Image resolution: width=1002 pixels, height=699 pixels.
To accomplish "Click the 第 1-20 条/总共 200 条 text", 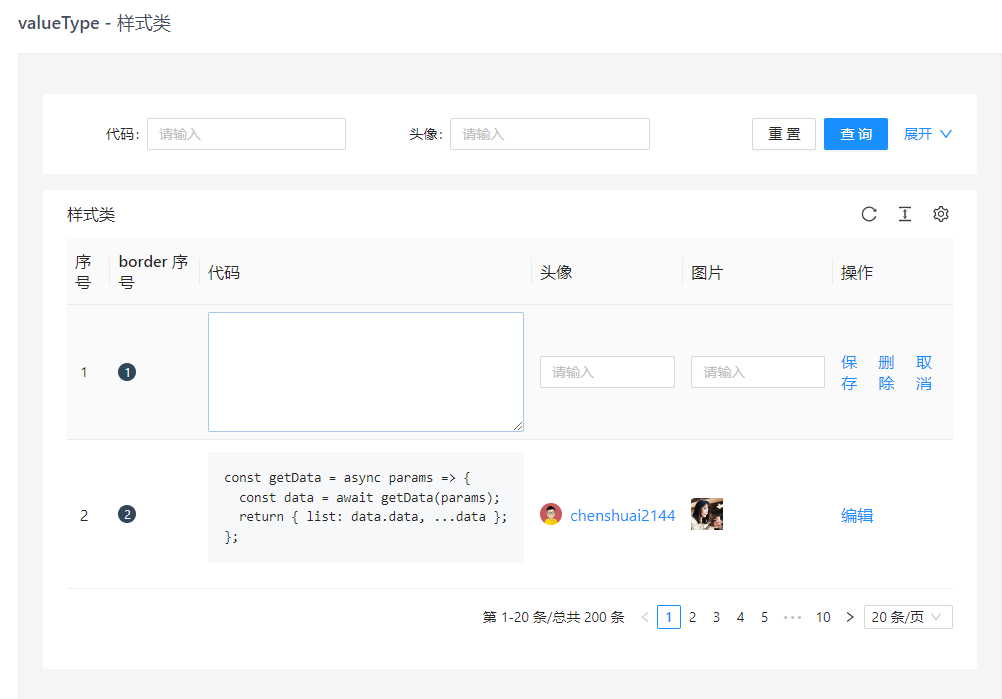I will pyautogui.click(x=553, y=617).
